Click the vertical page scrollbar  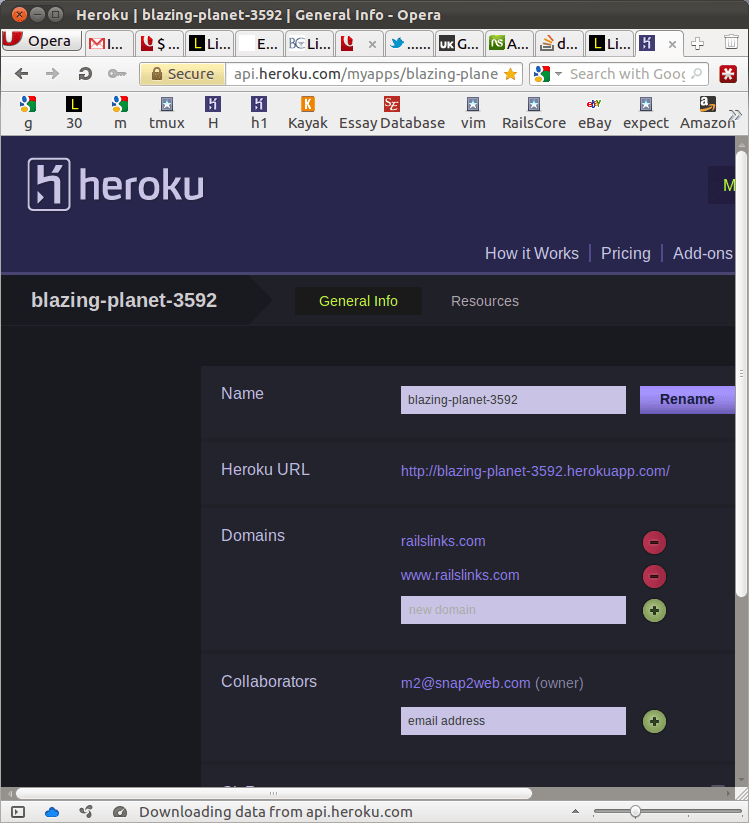741,373
